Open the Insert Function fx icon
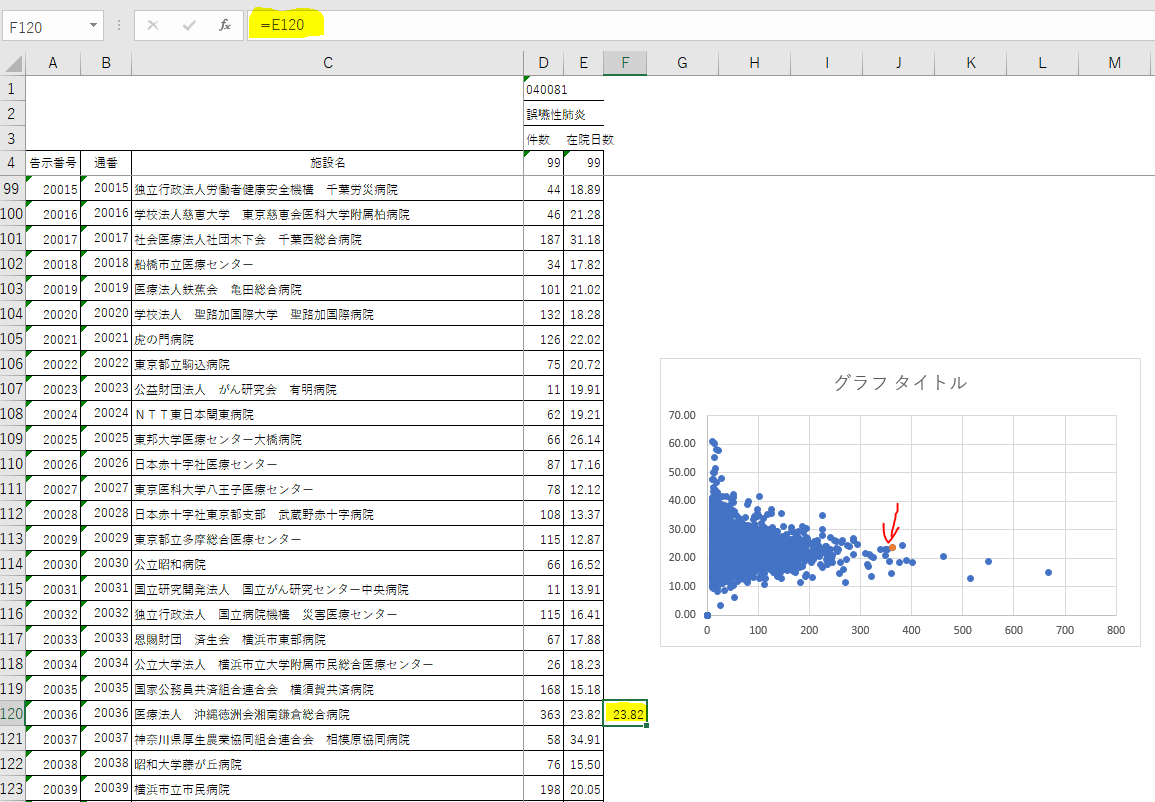 point(225,26)
